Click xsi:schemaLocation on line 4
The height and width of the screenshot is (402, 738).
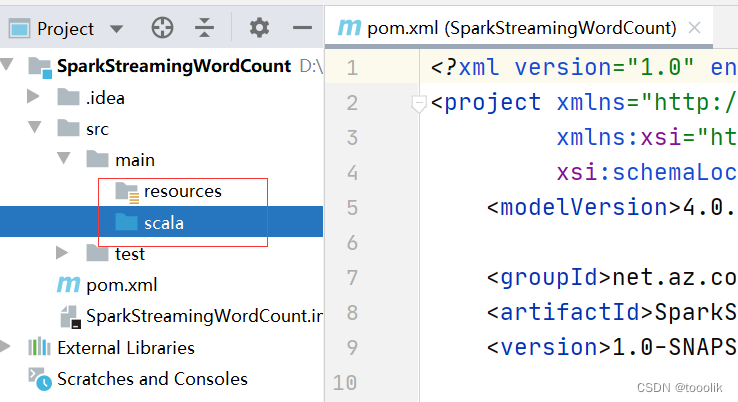(647, 172)
